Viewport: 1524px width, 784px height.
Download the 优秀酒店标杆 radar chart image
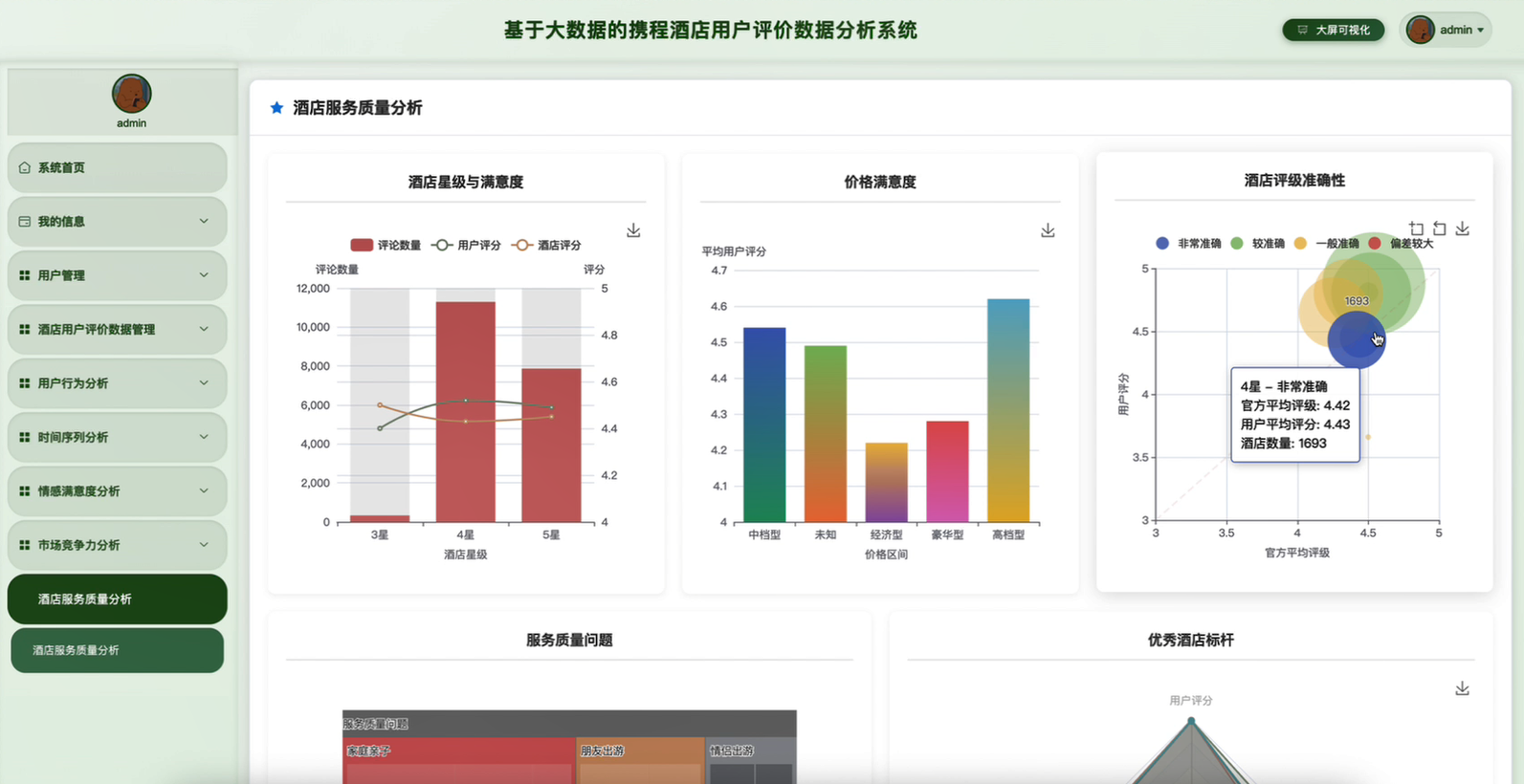(1462, 688)
